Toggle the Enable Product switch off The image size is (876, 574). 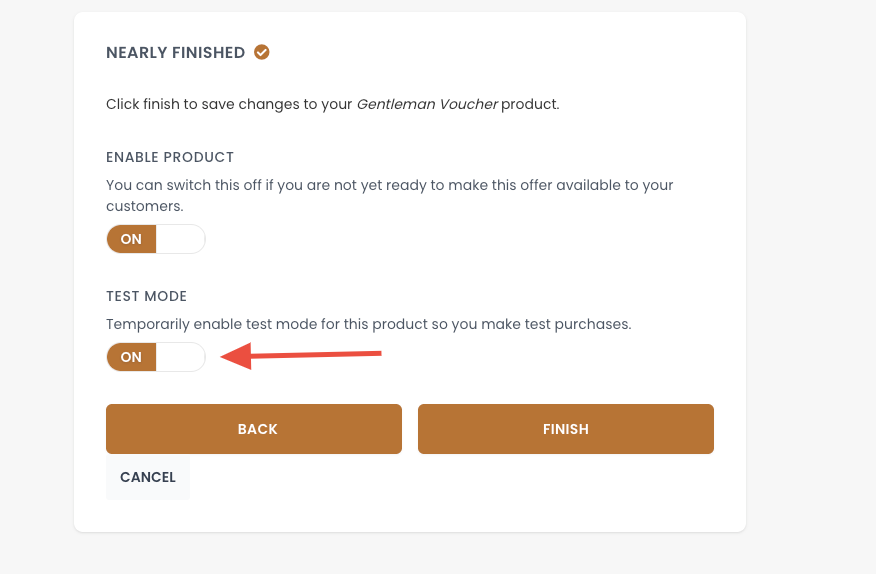click(156, 239)
